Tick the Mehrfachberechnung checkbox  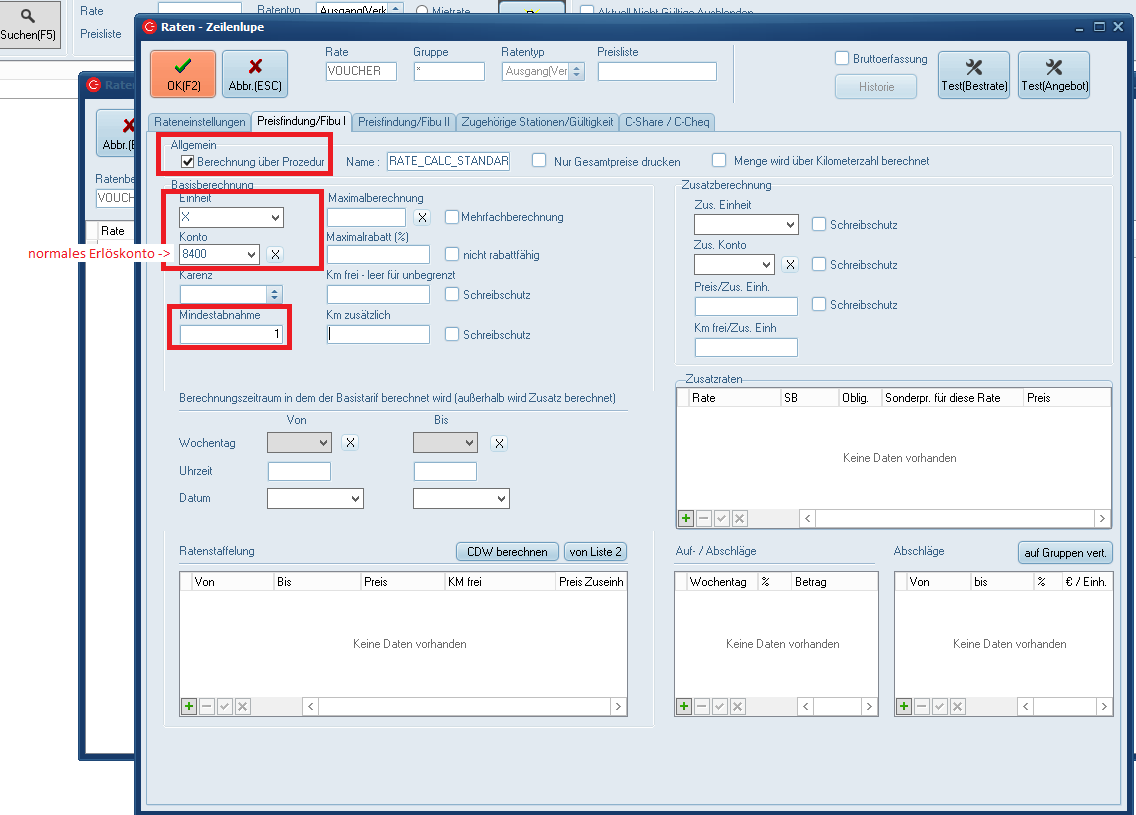[452, 217]
